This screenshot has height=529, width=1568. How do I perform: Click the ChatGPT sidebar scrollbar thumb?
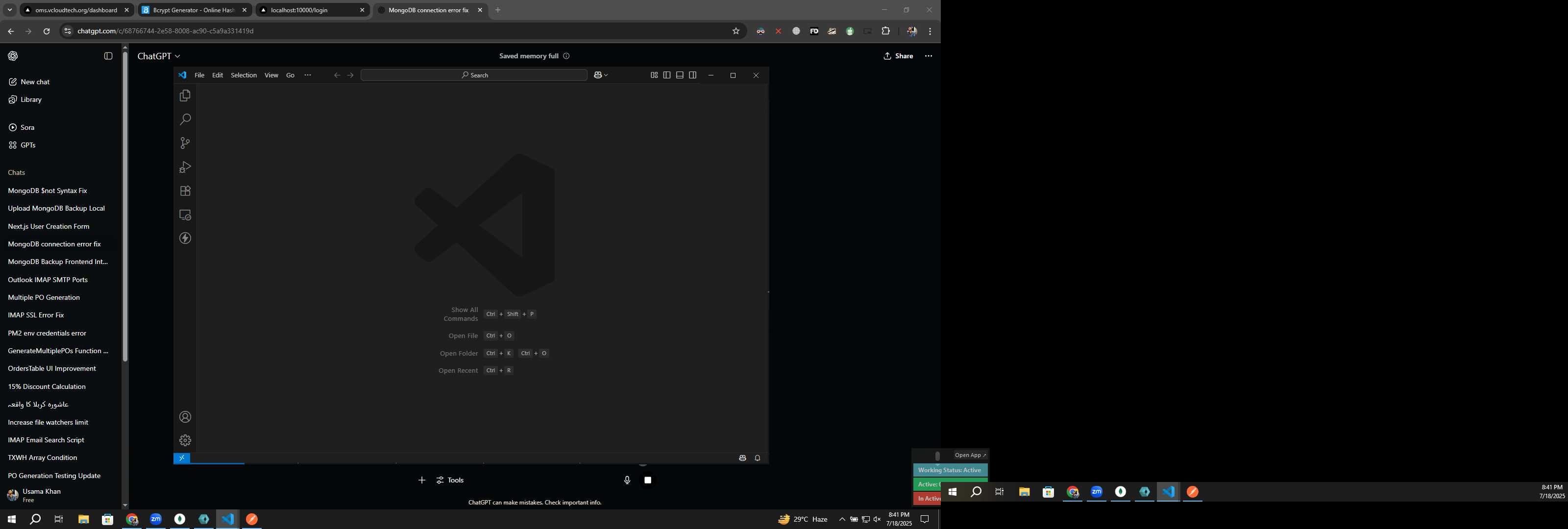click(125, 207)
